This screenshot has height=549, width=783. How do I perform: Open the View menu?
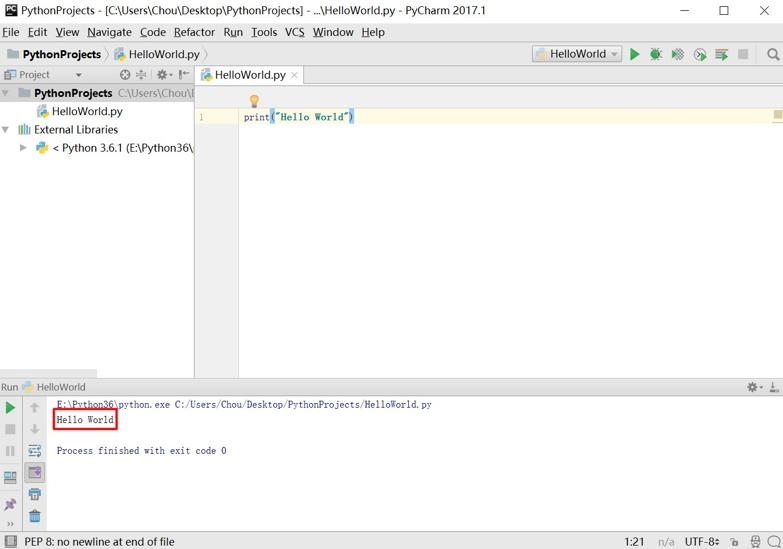[x=67, y=32]
